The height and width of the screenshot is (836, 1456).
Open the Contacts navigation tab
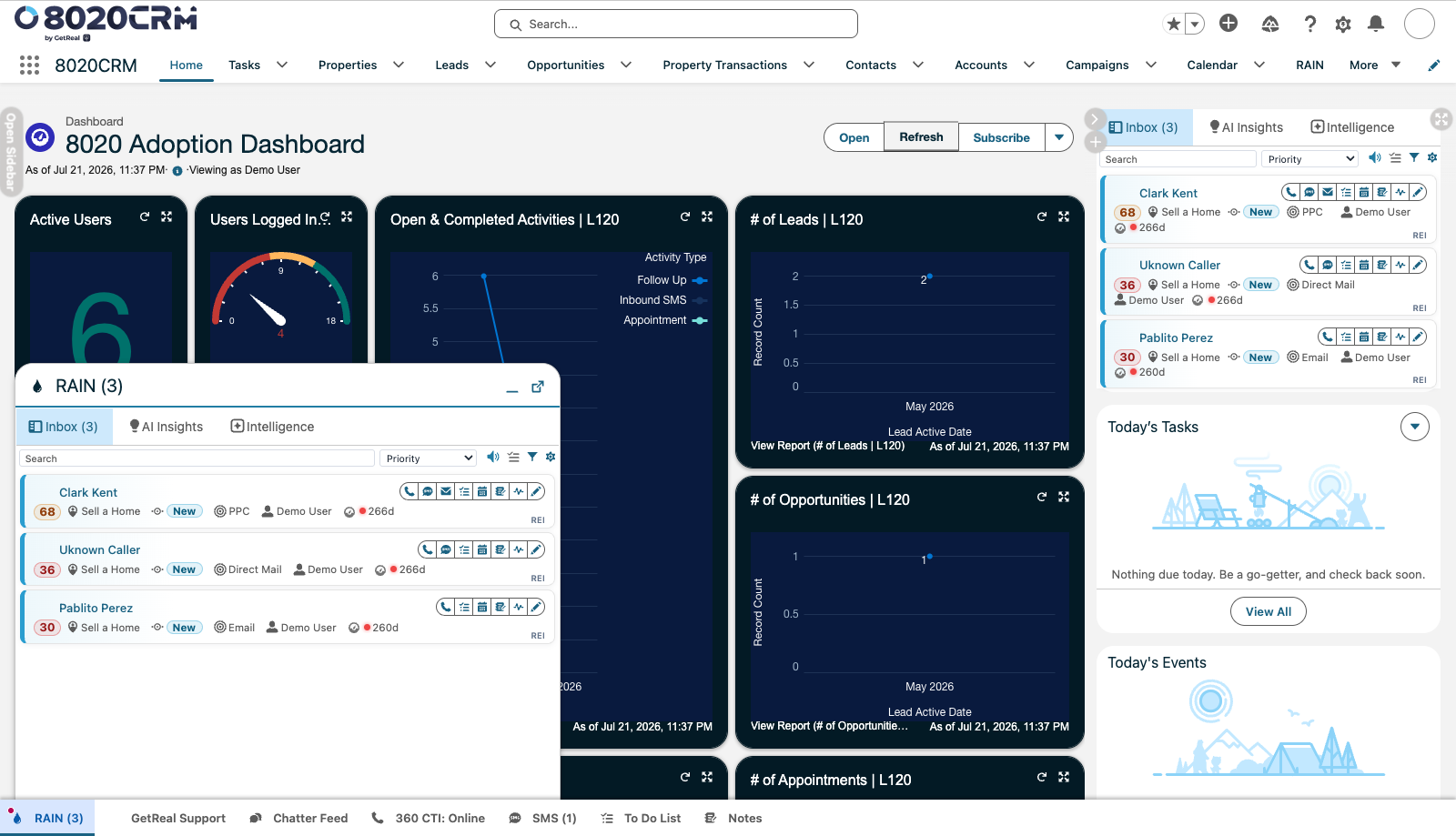tap(871, 65)
